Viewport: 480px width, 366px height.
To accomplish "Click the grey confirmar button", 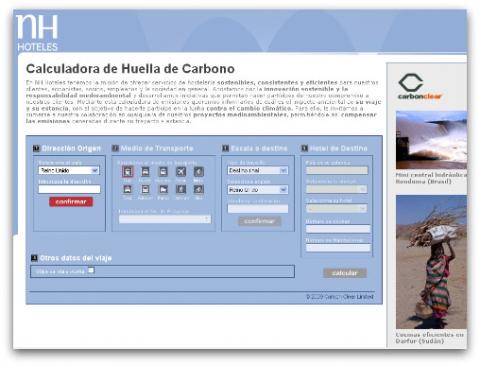I will (259, 221).
